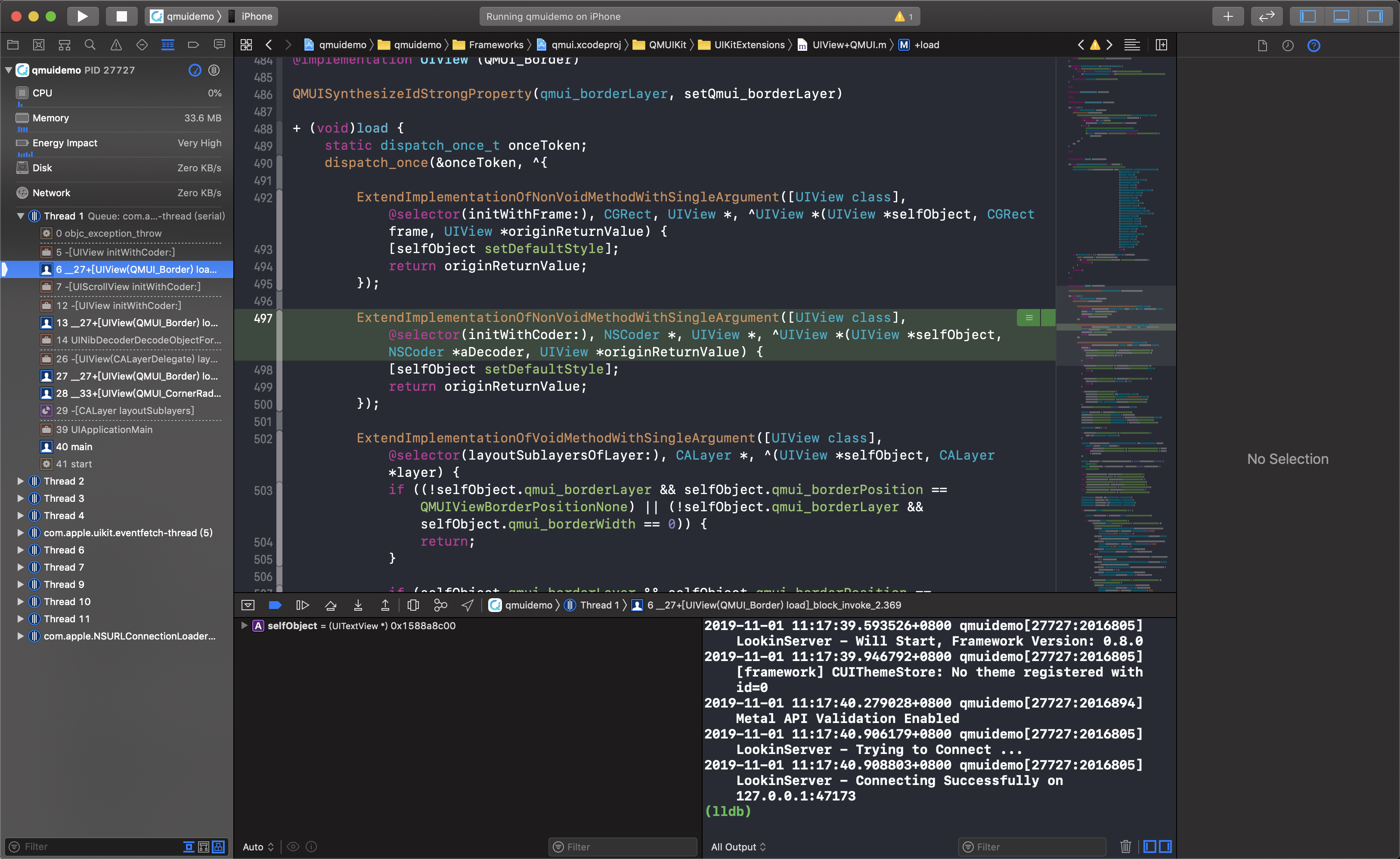This screenshot has width=1400, height=859.
Task: Open the Issue navigator tab
Action: 116,45
